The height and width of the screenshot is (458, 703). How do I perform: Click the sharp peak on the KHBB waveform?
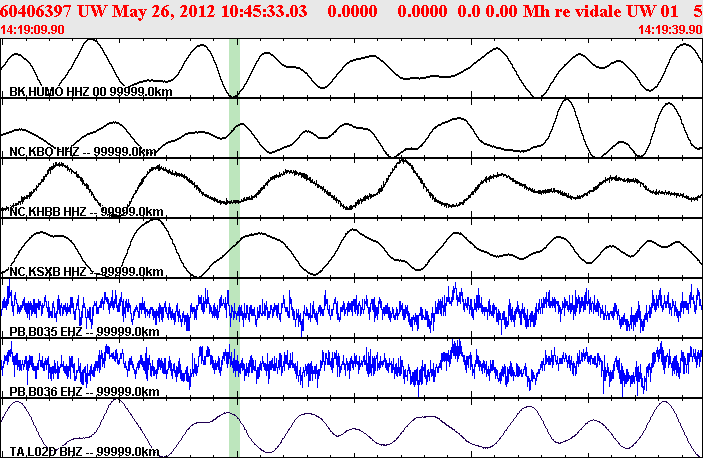click(403, 161)
